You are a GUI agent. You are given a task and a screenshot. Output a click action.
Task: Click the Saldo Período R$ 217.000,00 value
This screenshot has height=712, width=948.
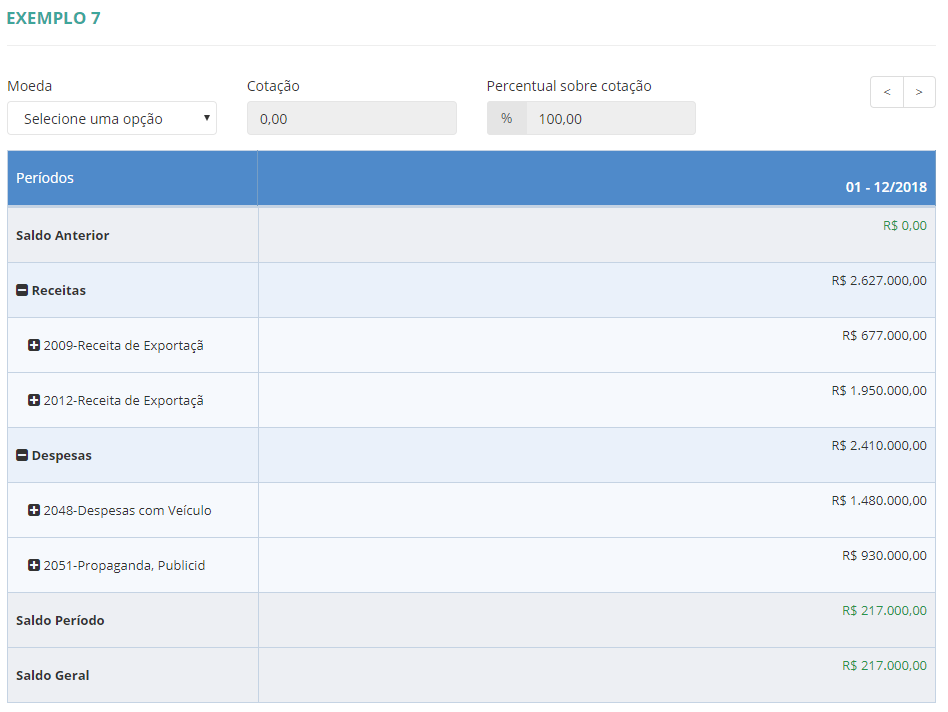885,611
